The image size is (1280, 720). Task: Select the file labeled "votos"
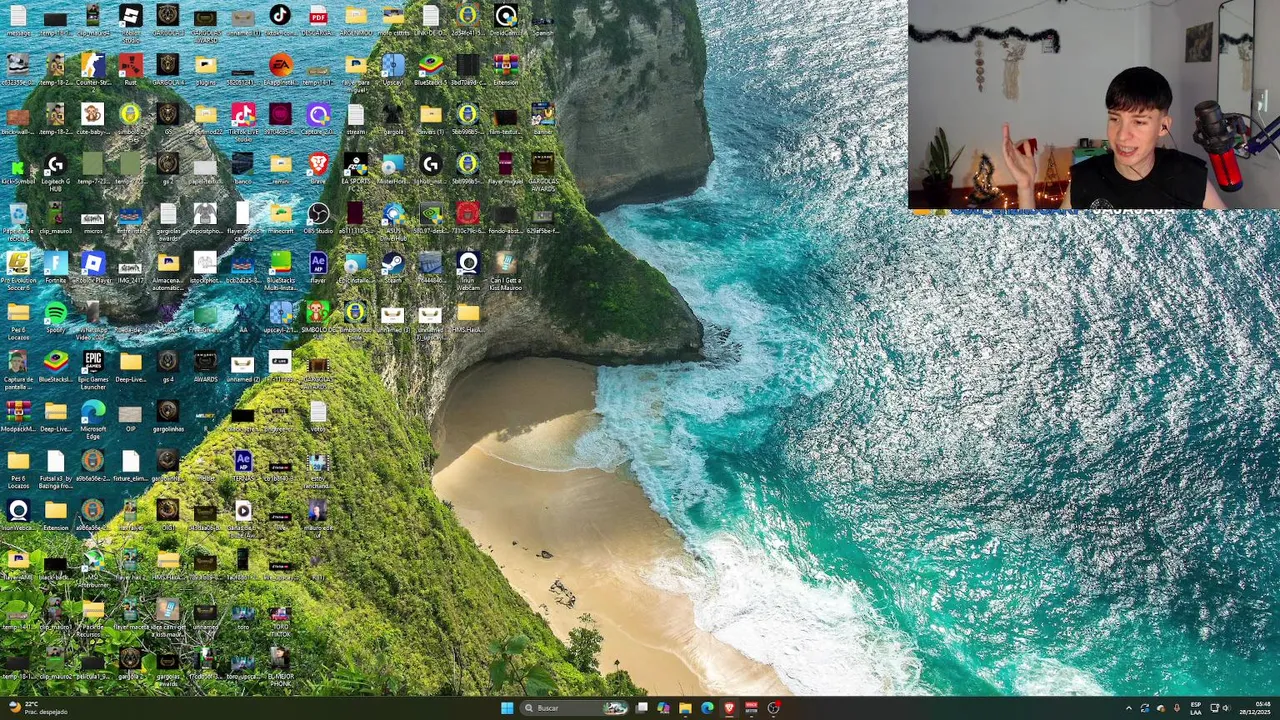tap(318, 415)
